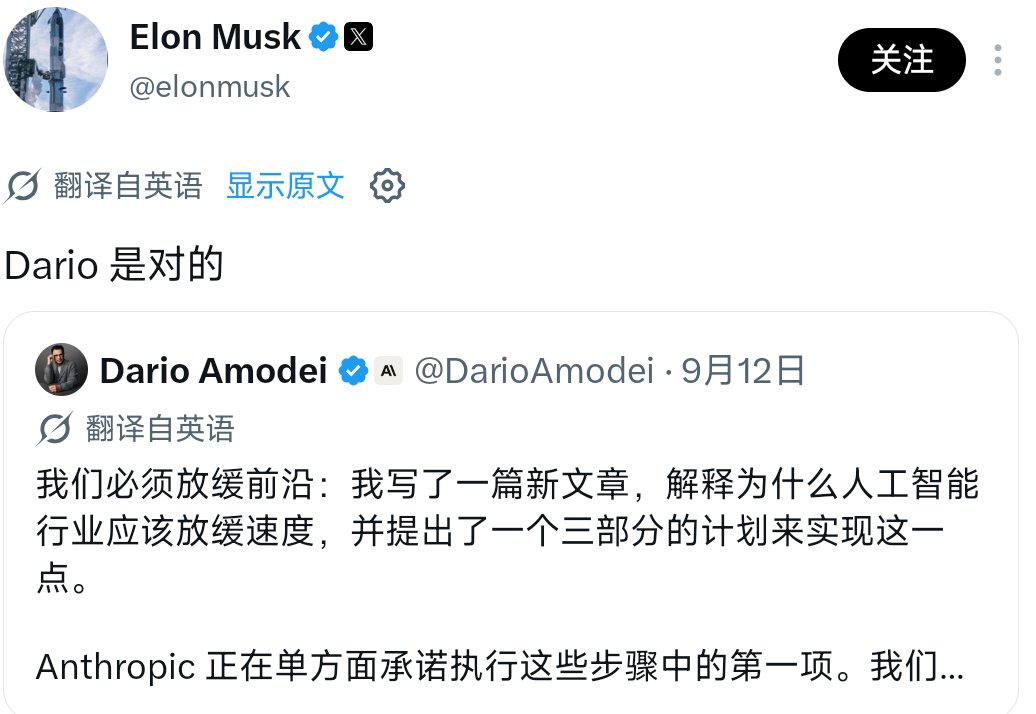
Task: Click the Elon Musk display name
Action: click(x=215, y=37)
